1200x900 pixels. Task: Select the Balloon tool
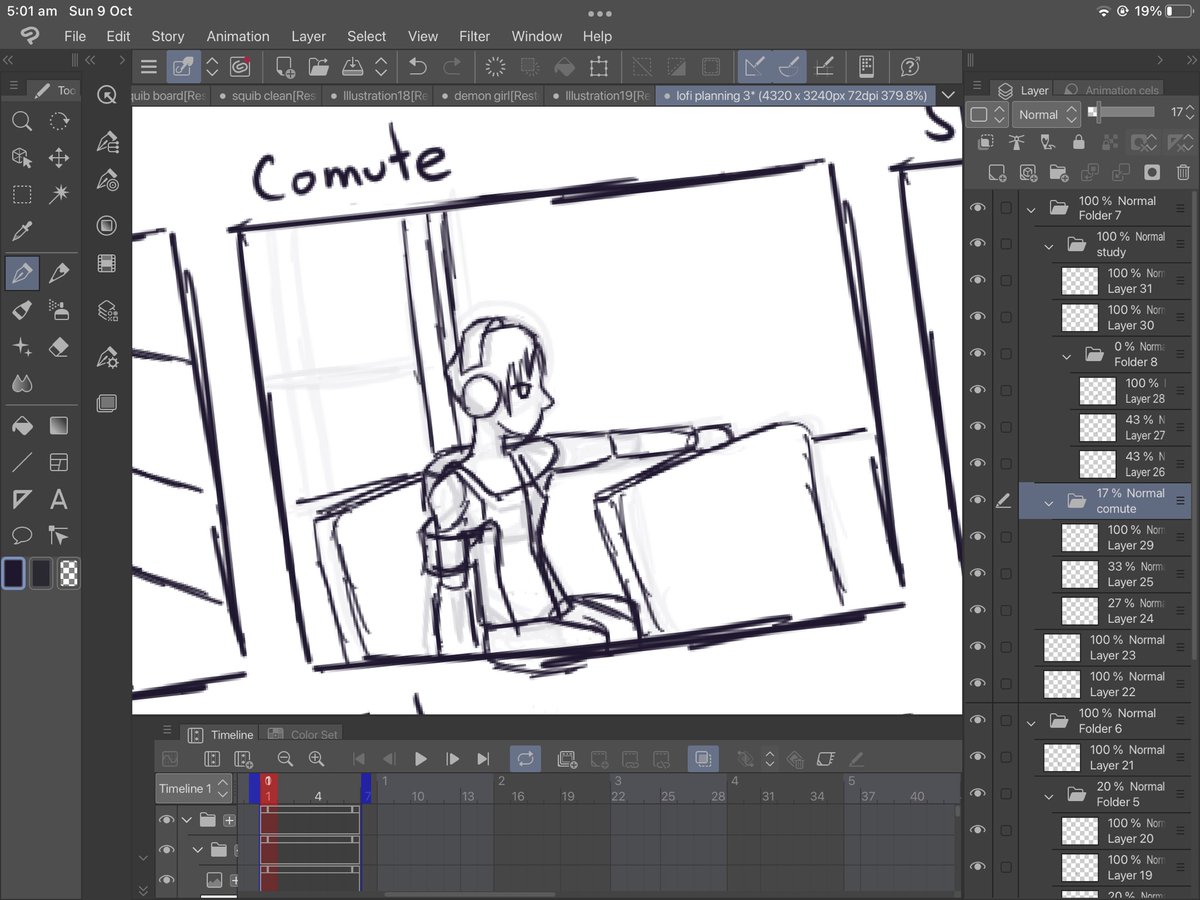(x=22, y=536)
